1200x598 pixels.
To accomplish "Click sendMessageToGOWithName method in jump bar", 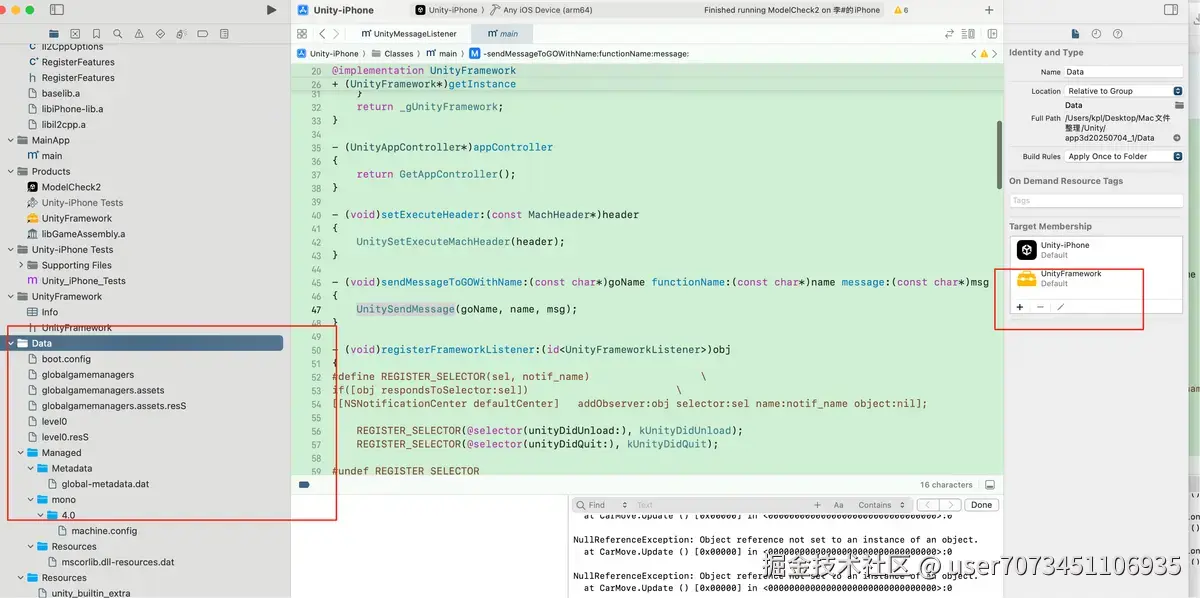I will 578,54.
